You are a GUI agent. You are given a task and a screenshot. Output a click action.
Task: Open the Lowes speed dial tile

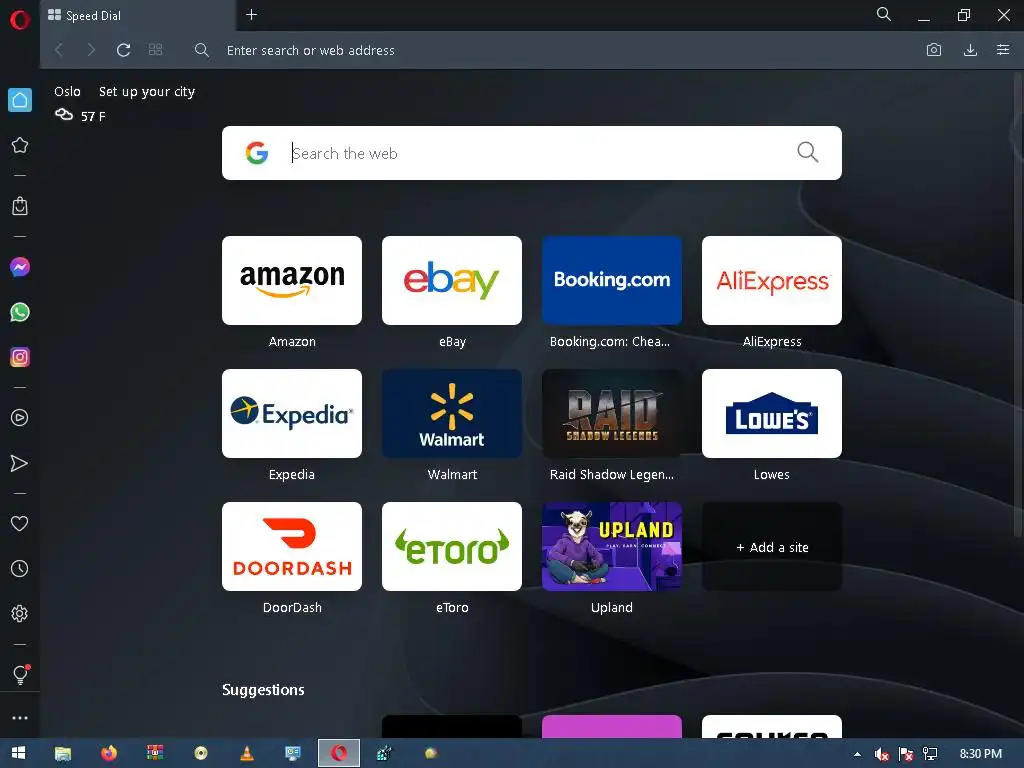point(772,413)
